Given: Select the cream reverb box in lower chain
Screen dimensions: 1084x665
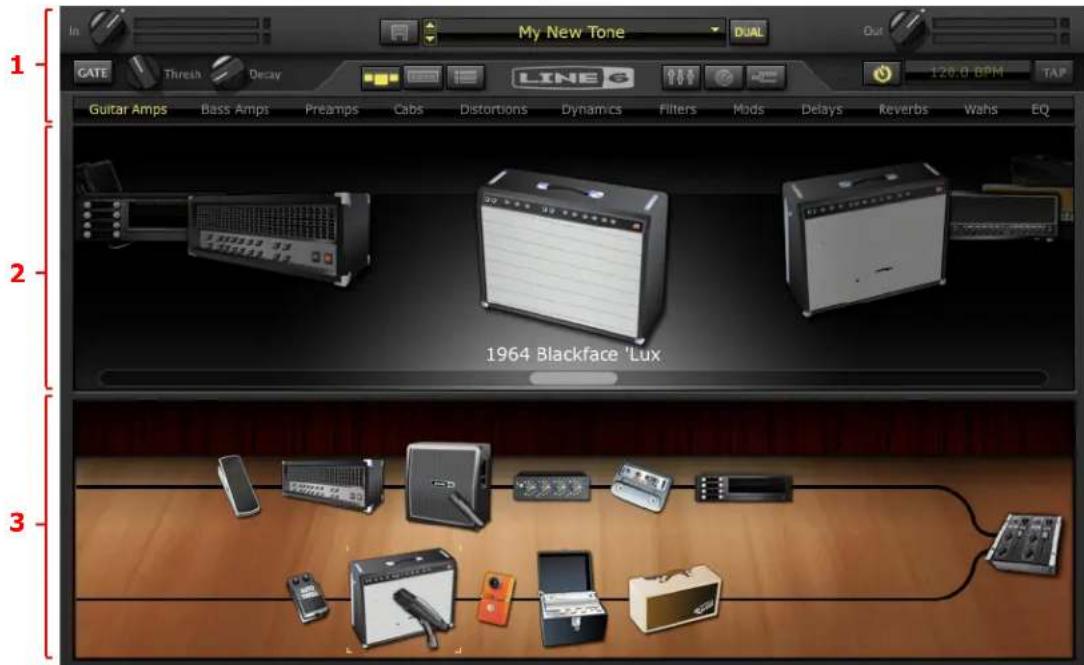Looking at the screenshot, I should click(675, 599).
